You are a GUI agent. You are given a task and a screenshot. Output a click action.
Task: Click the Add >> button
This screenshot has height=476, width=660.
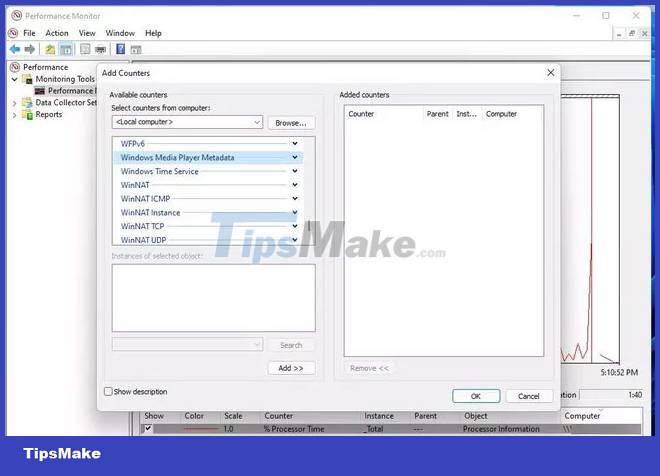click(291, 368)
